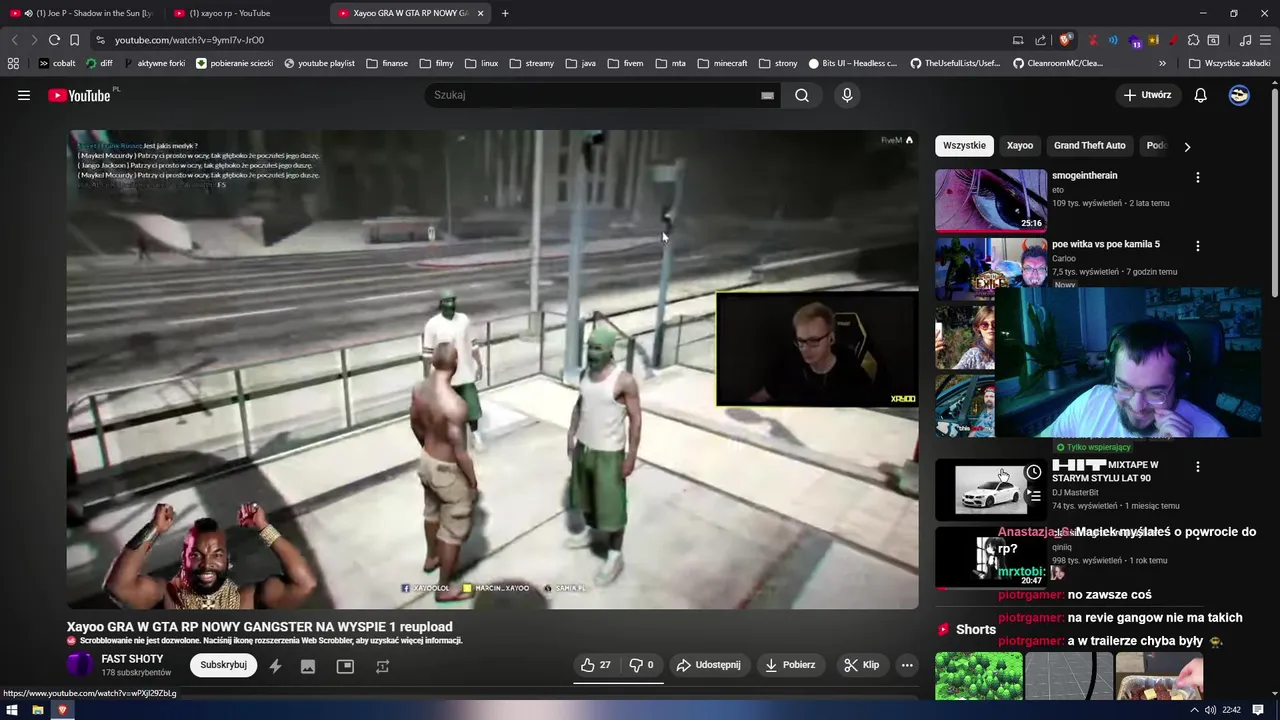
Task: Open the on-screen keyboard icon in search box
Action: (x=767, y=95)
